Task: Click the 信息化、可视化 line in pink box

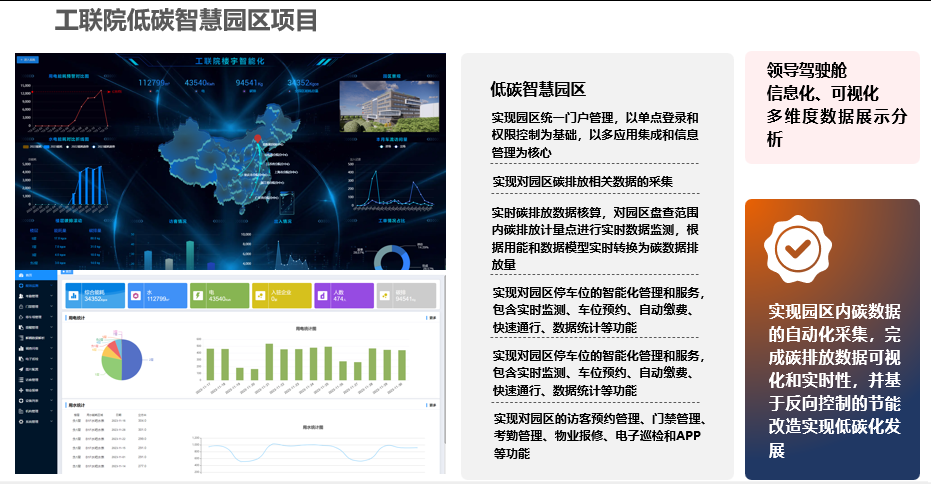Action: point(822,93)
